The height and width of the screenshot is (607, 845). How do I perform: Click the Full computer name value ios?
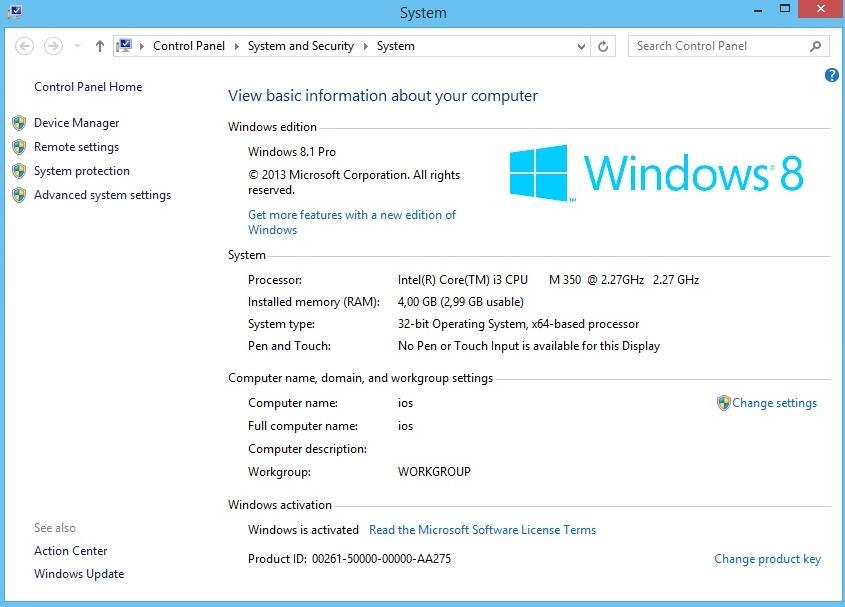click(x=405, y=426)
